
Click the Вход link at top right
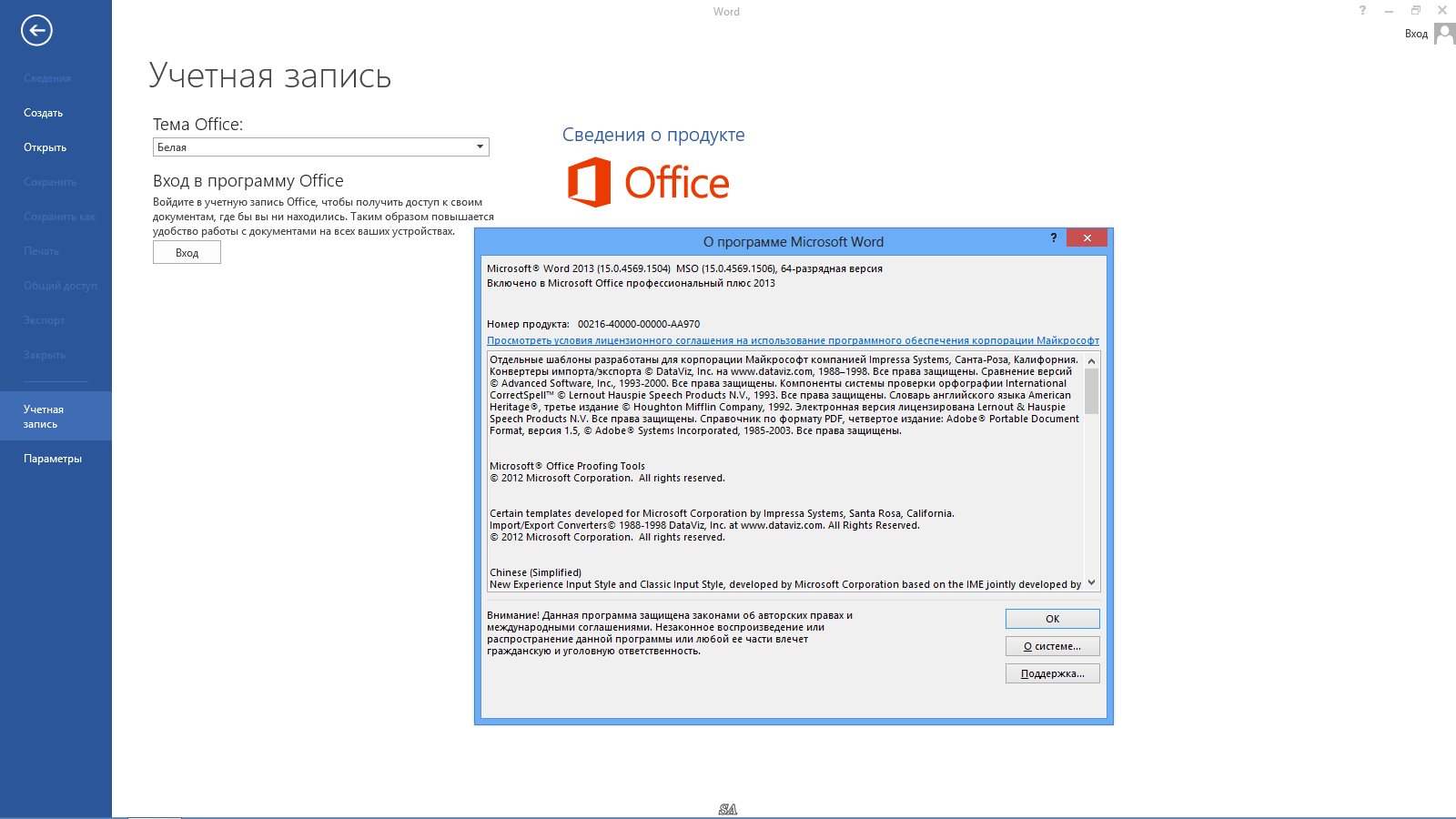click(x=1416, y=34)
